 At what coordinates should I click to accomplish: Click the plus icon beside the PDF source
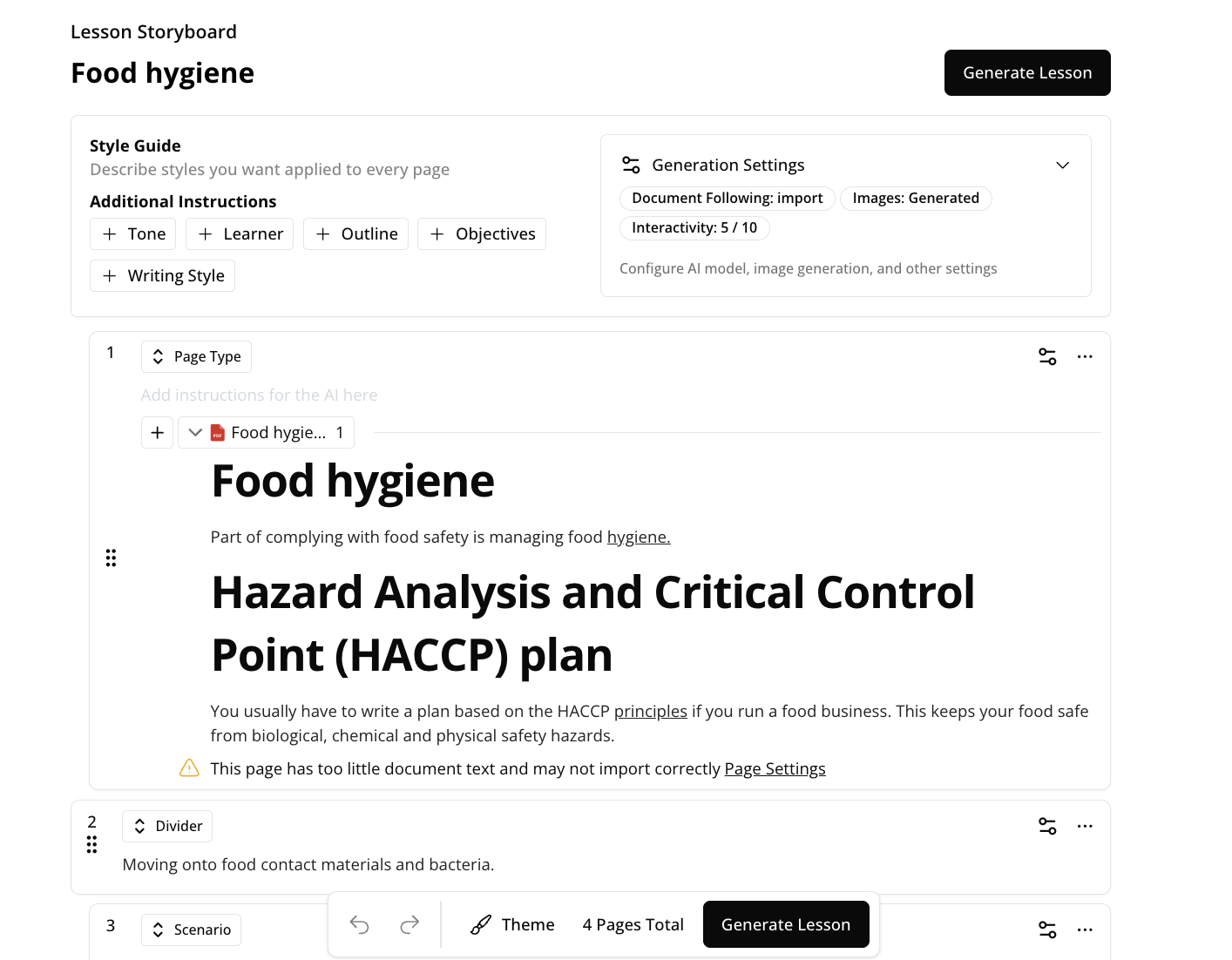(x=157, y=432)
